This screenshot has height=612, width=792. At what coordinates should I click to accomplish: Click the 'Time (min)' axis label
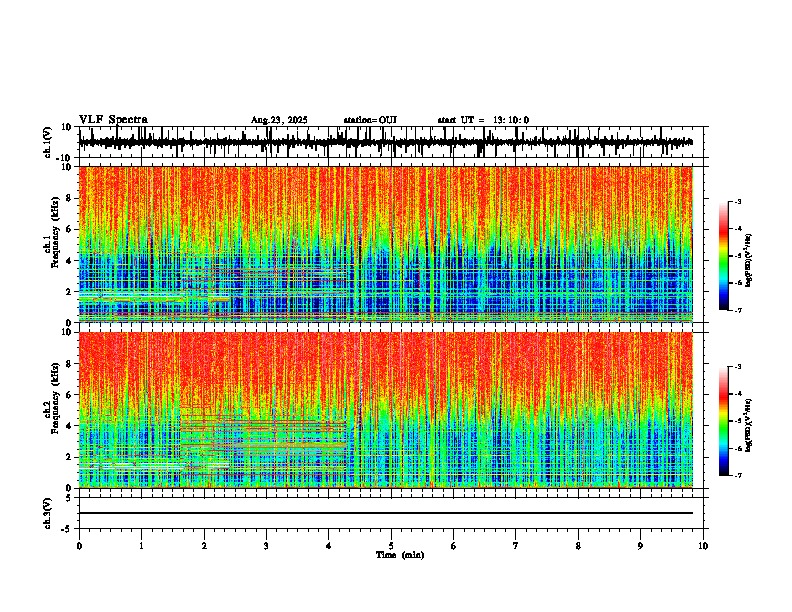(x=400, y=555)
